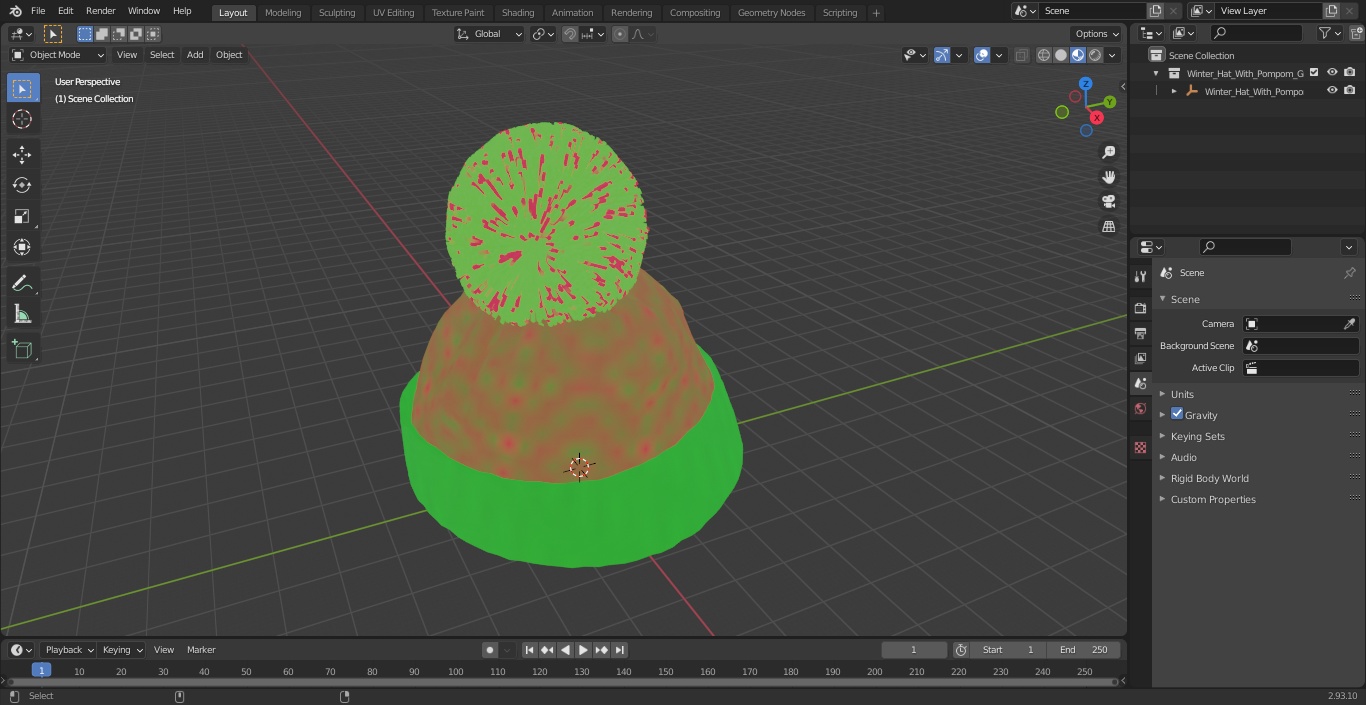Switch to the Shading workspace tab
The height and width of the screenshot is (705, 1366).
point(517,12)
